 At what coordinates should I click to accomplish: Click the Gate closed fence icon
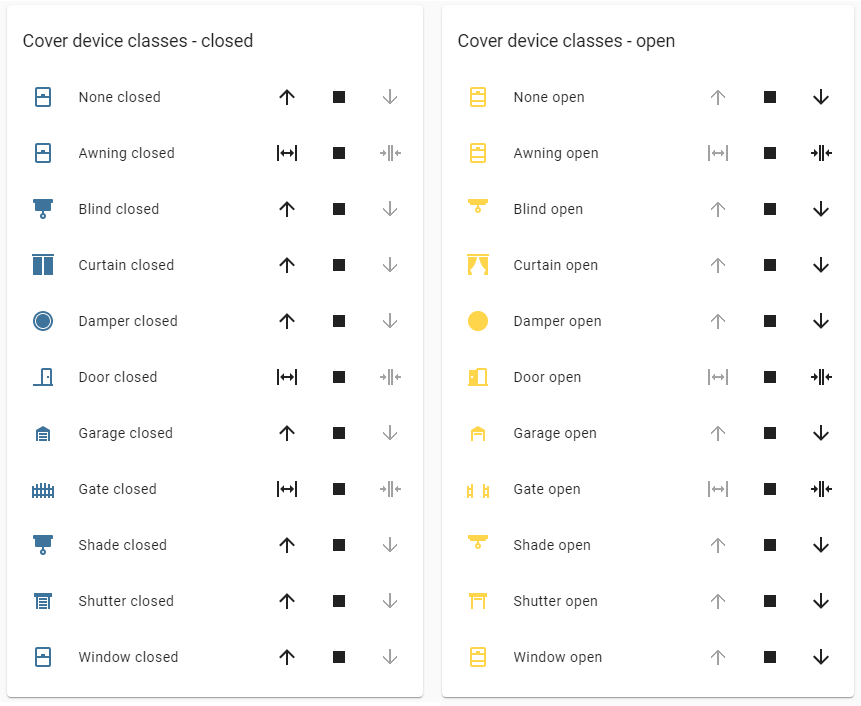pos(42,489)
